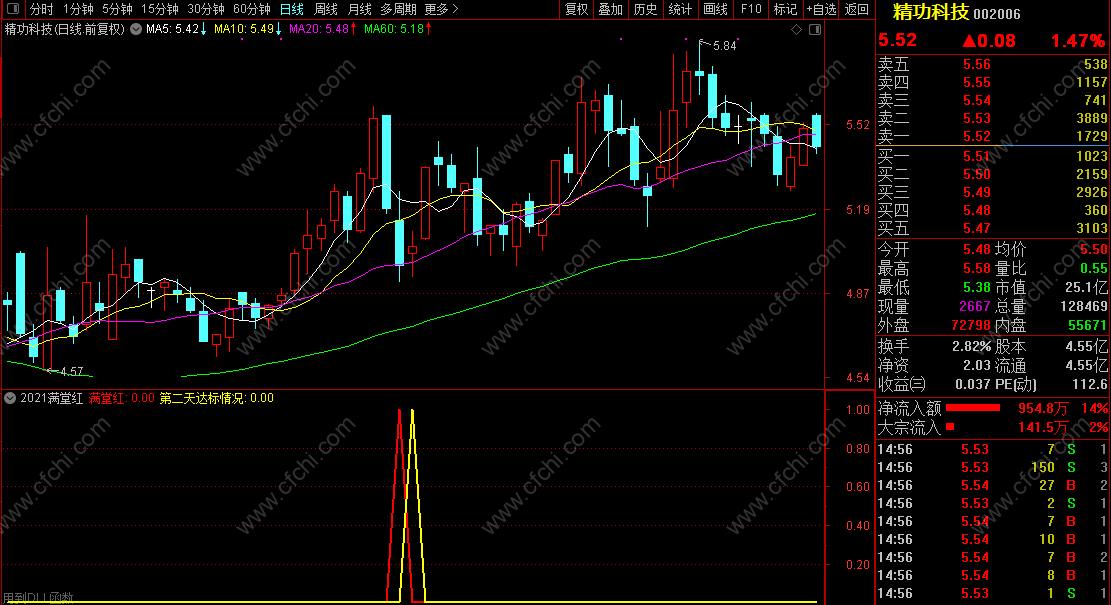Open the 历史 history button
The image size is (1111, 605).
[x=645, y=9]
